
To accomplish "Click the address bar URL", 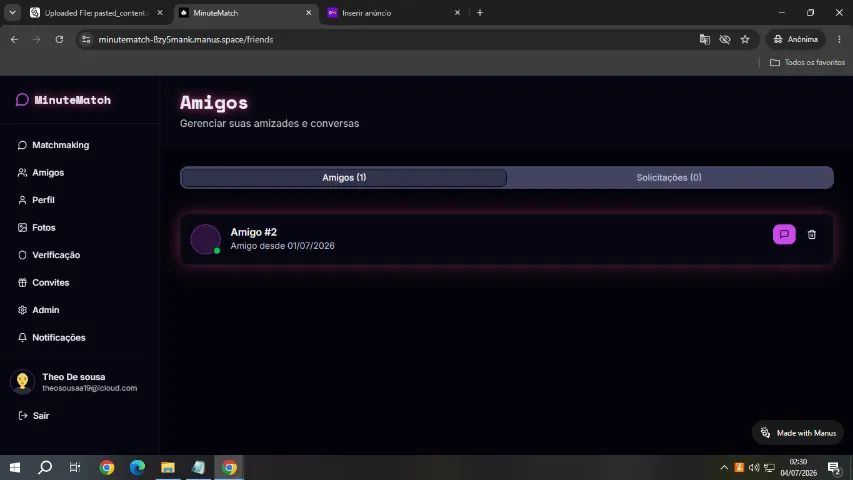I will click(186, 39).
